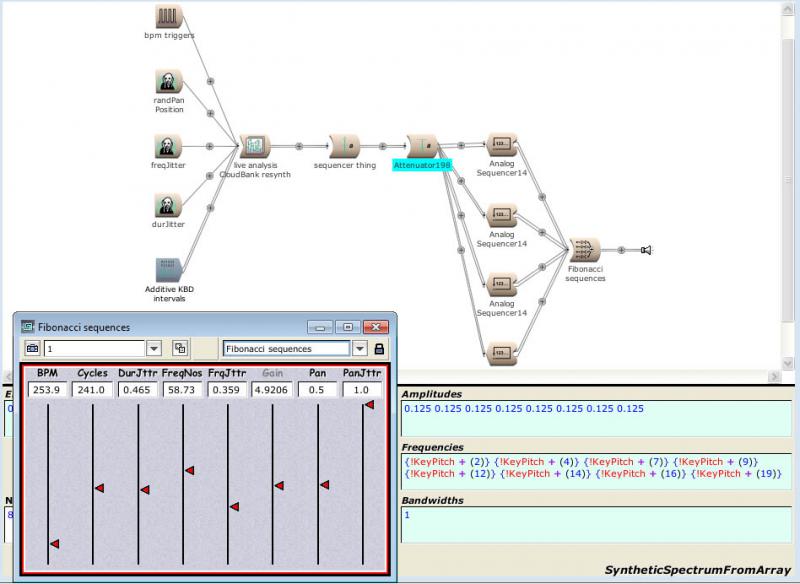This screenshot has height=584, width=800.
Task: Click the SyntheticSpectrumFromArray class label
Action: click(697, 570)
